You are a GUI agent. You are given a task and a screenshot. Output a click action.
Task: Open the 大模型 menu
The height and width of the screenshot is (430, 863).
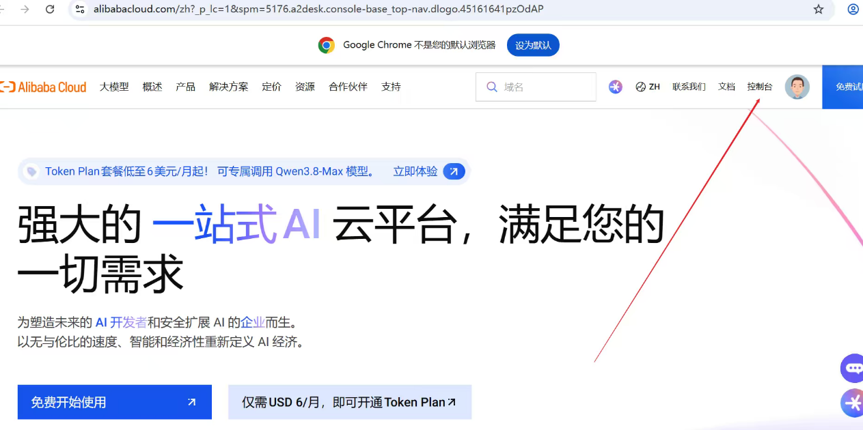pyautogui.click(x=114, y=87)
